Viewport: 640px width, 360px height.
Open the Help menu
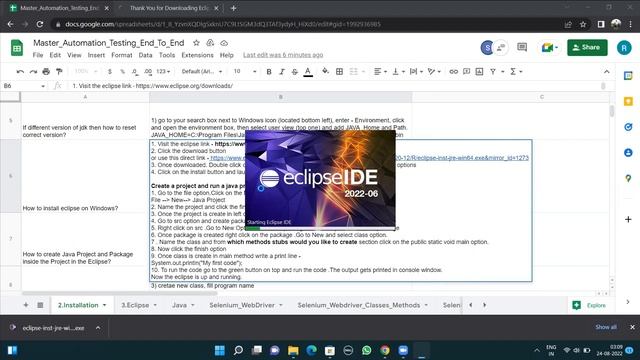(x=227, y=55)
